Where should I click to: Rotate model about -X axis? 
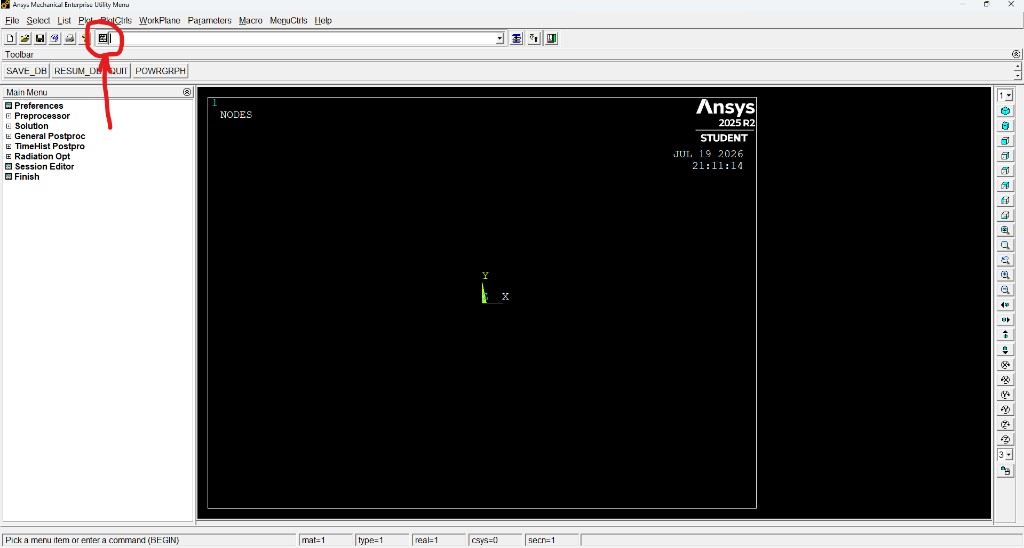coord(1005,380)
